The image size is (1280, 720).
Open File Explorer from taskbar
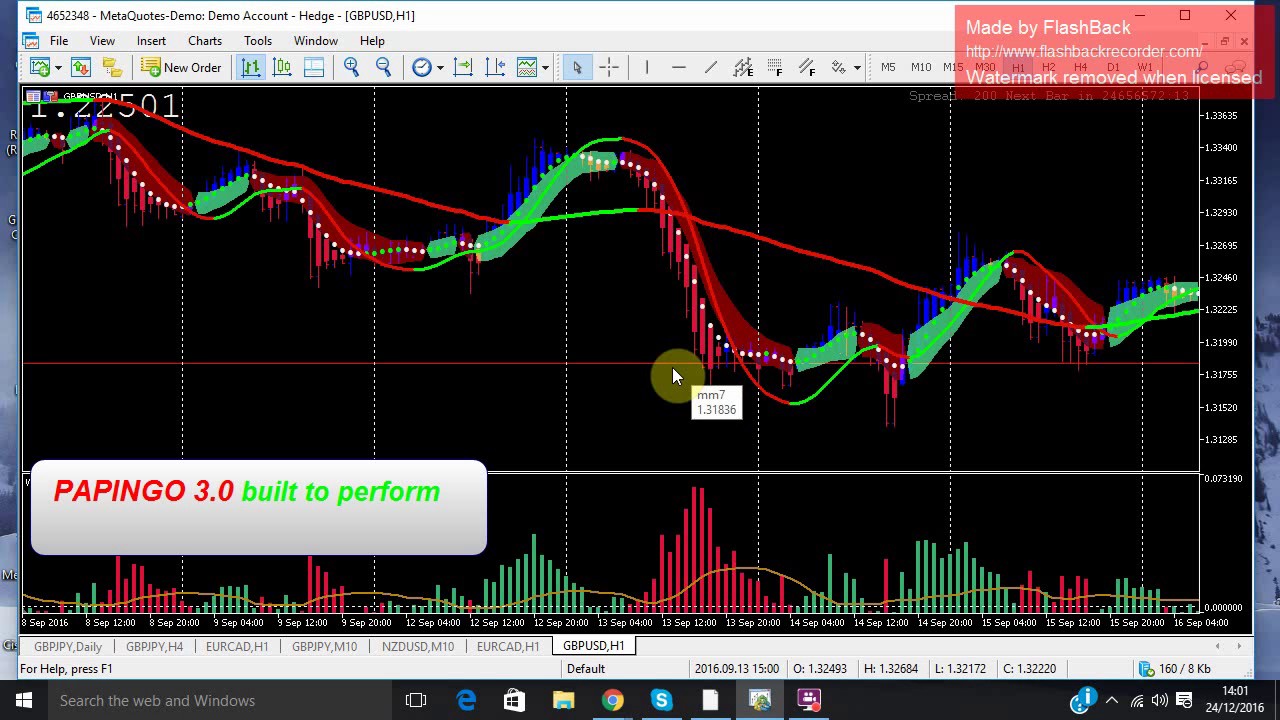tap(564, 701)
